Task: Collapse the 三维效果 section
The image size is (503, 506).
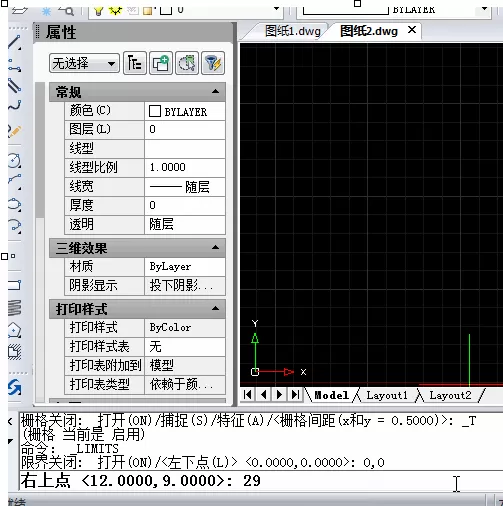Action: click(x=215, y=247)
